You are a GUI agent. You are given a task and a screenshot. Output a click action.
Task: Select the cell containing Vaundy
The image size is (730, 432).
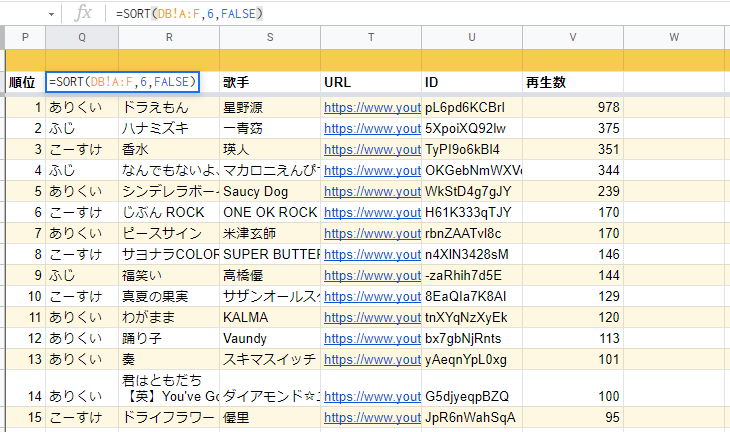tap(270, 338)
